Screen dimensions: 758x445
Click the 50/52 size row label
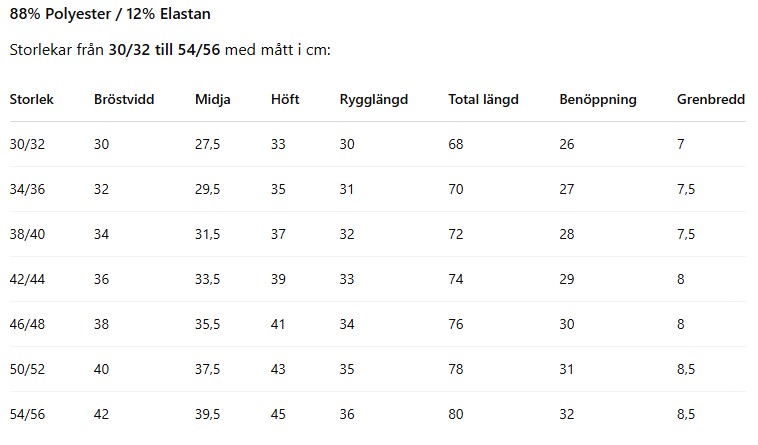click(28, 369)
